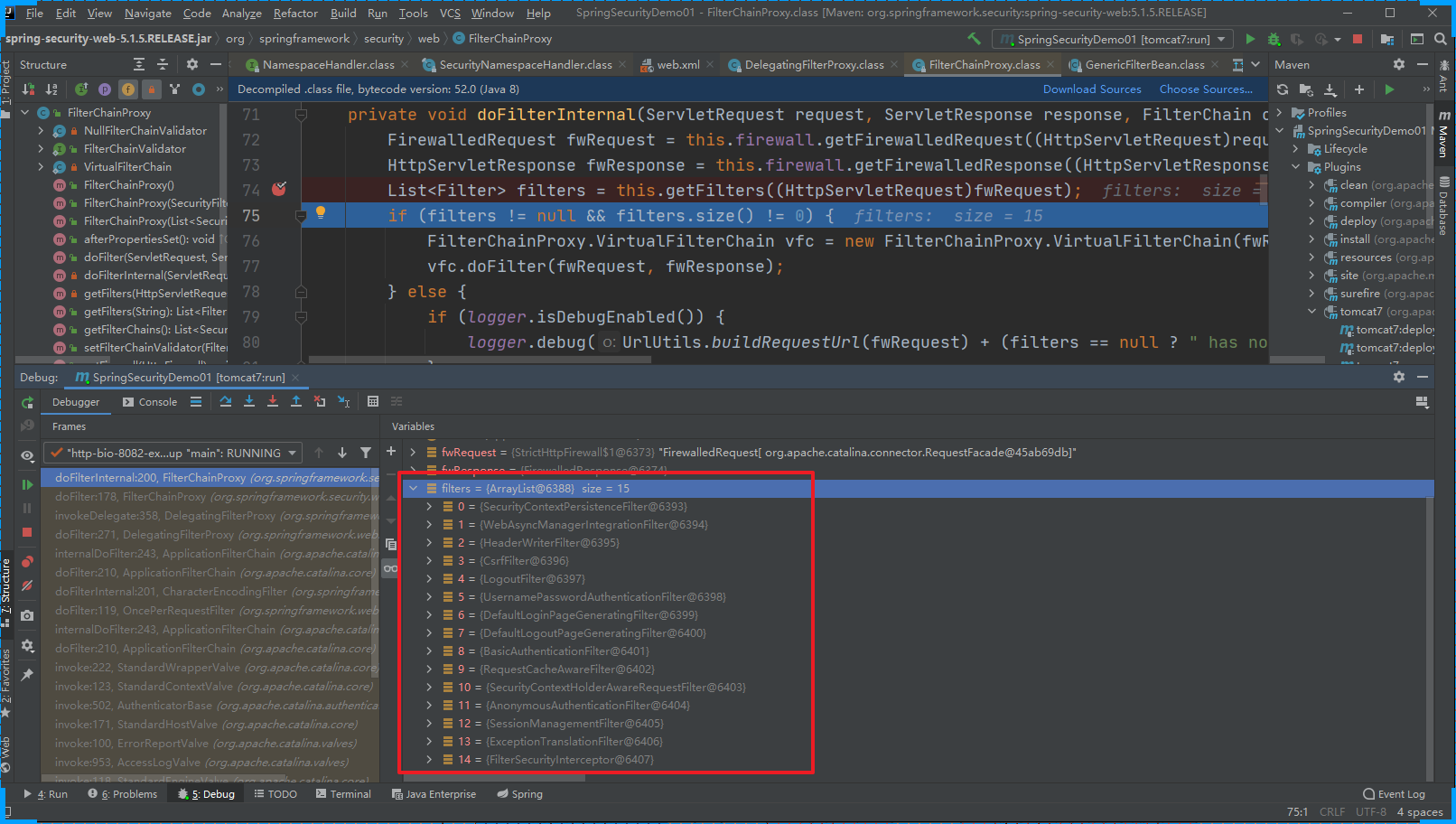The image size is (1456, 824).
Task: Stop the debug session red square
Action: point(27,532)
